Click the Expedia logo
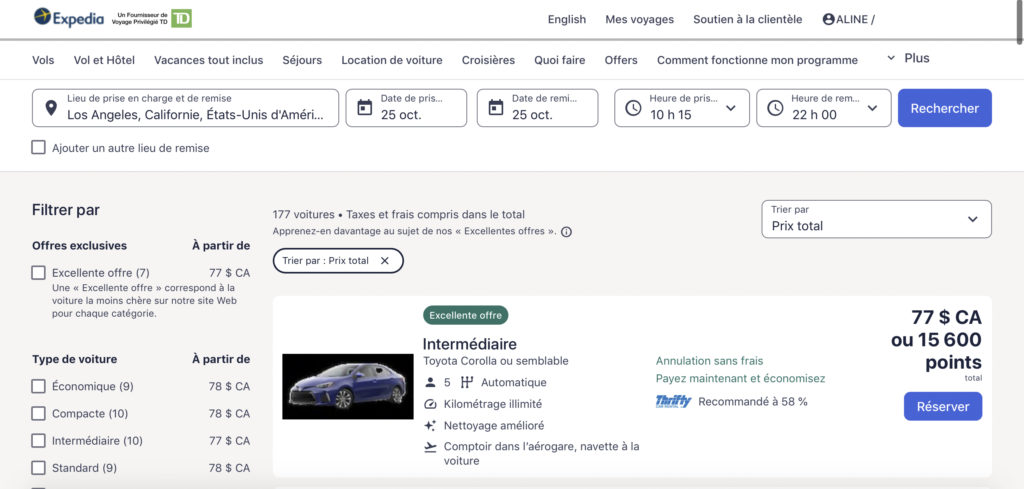This screenshot has height=489, width=1024. pyautogui.click(x=70, y=17)
